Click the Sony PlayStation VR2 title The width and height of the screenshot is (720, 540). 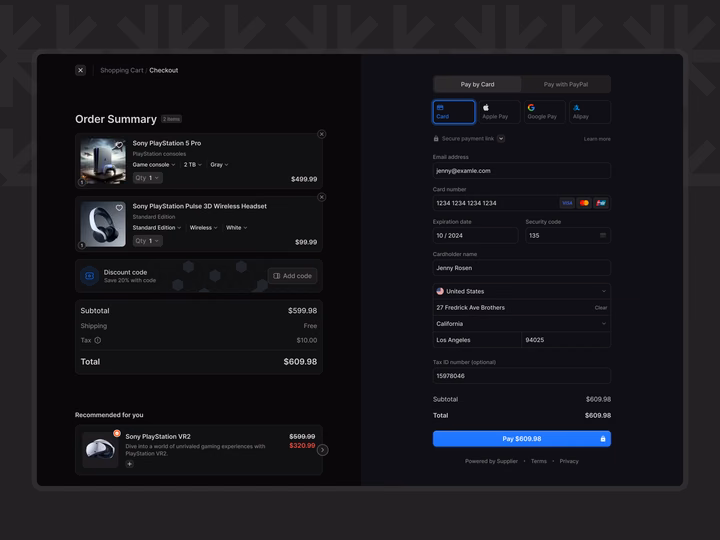tap(158, 437)
